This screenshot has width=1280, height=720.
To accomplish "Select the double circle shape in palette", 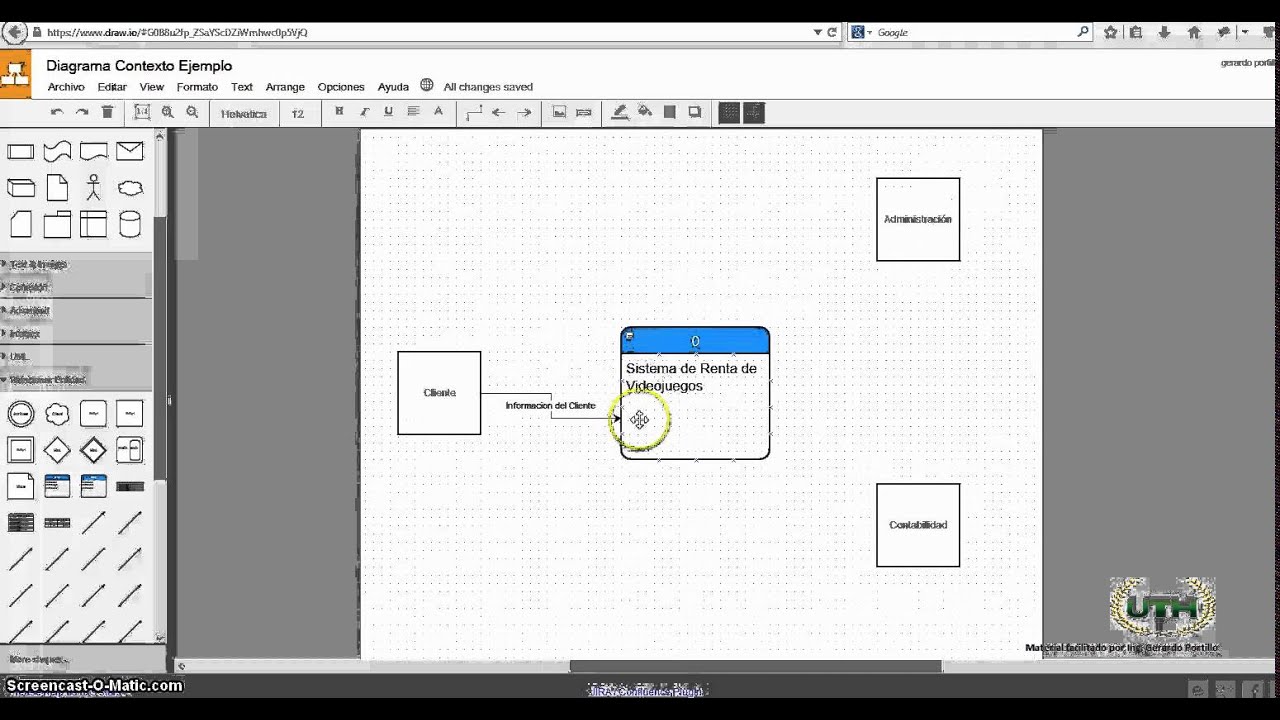I will 21,414.
